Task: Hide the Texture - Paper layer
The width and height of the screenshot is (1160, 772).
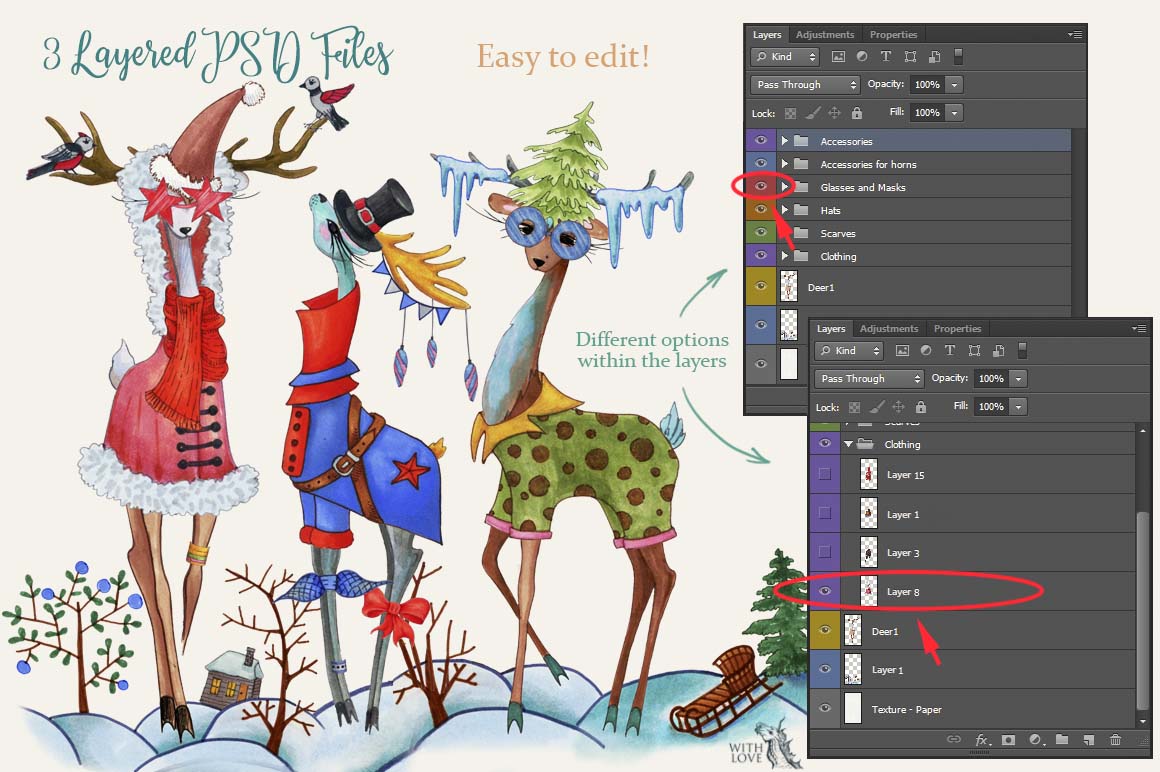Action: [825, 709]
